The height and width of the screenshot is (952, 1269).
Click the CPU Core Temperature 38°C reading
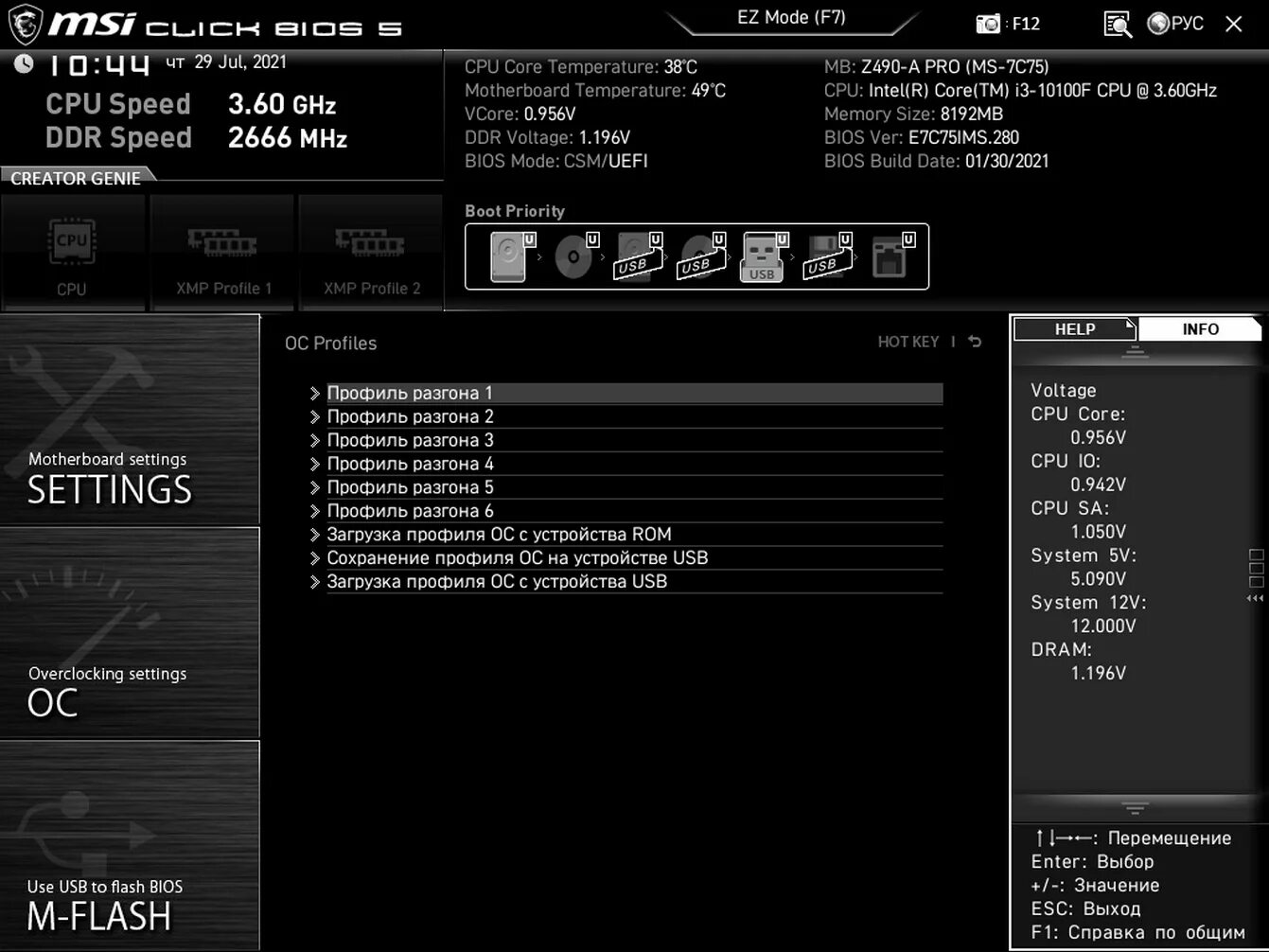click(581, 67)
